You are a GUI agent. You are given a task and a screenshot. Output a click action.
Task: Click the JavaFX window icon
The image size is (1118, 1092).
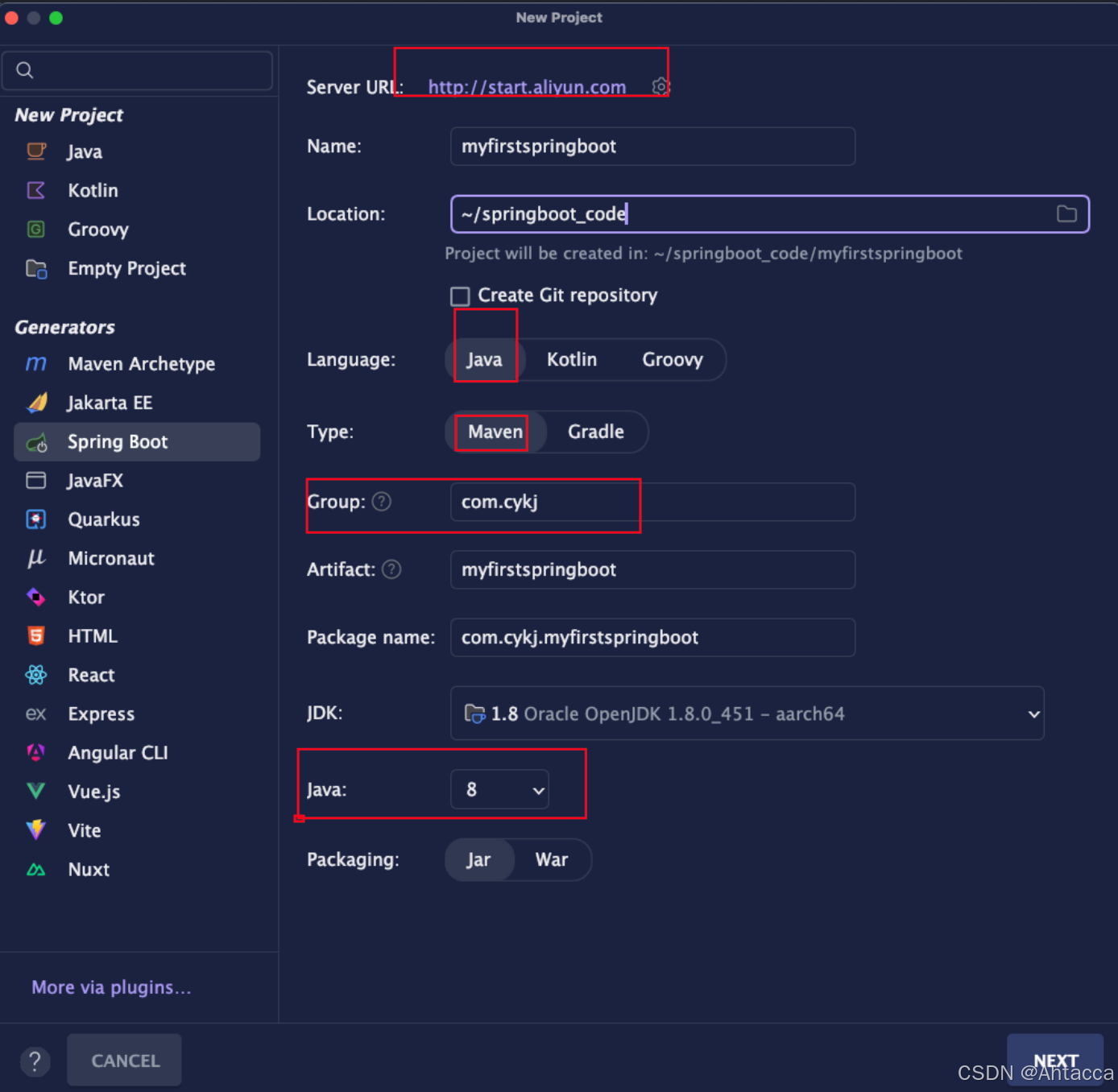[36, 481]
